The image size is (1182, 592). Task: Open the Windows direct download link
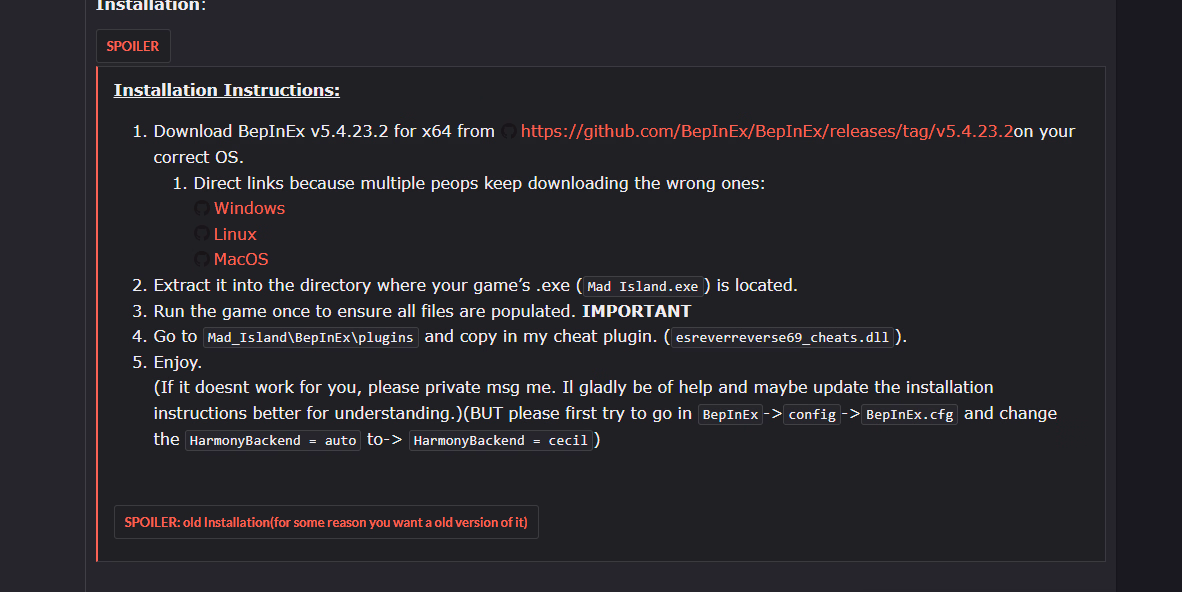249,208
